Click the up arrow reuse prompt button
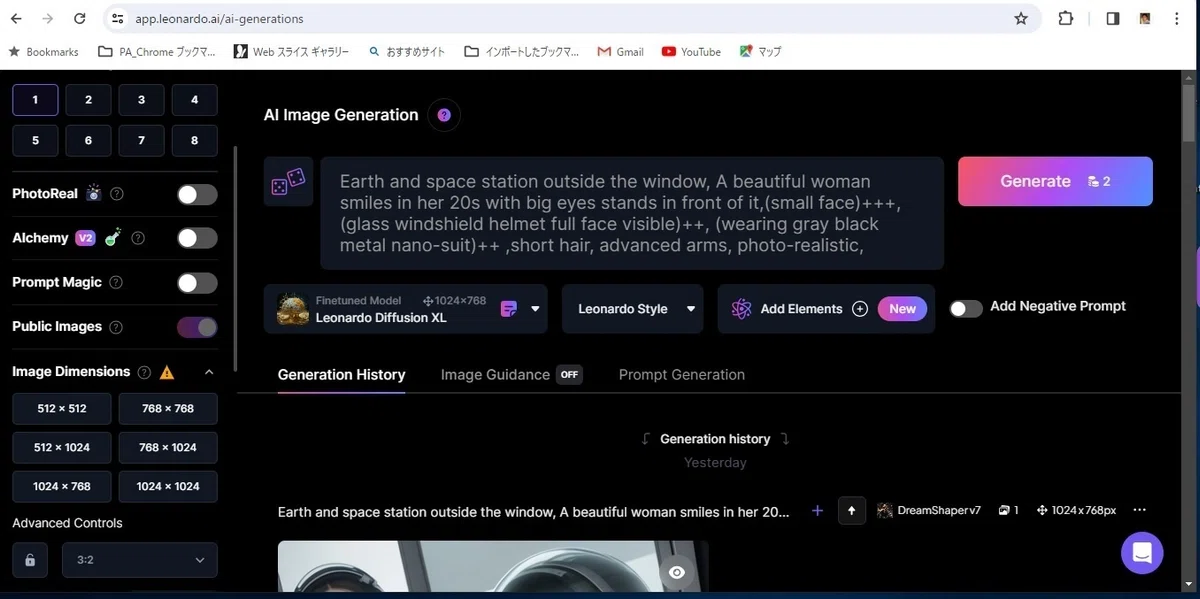This screenshot has height=599, width=1200. [852, 511]
